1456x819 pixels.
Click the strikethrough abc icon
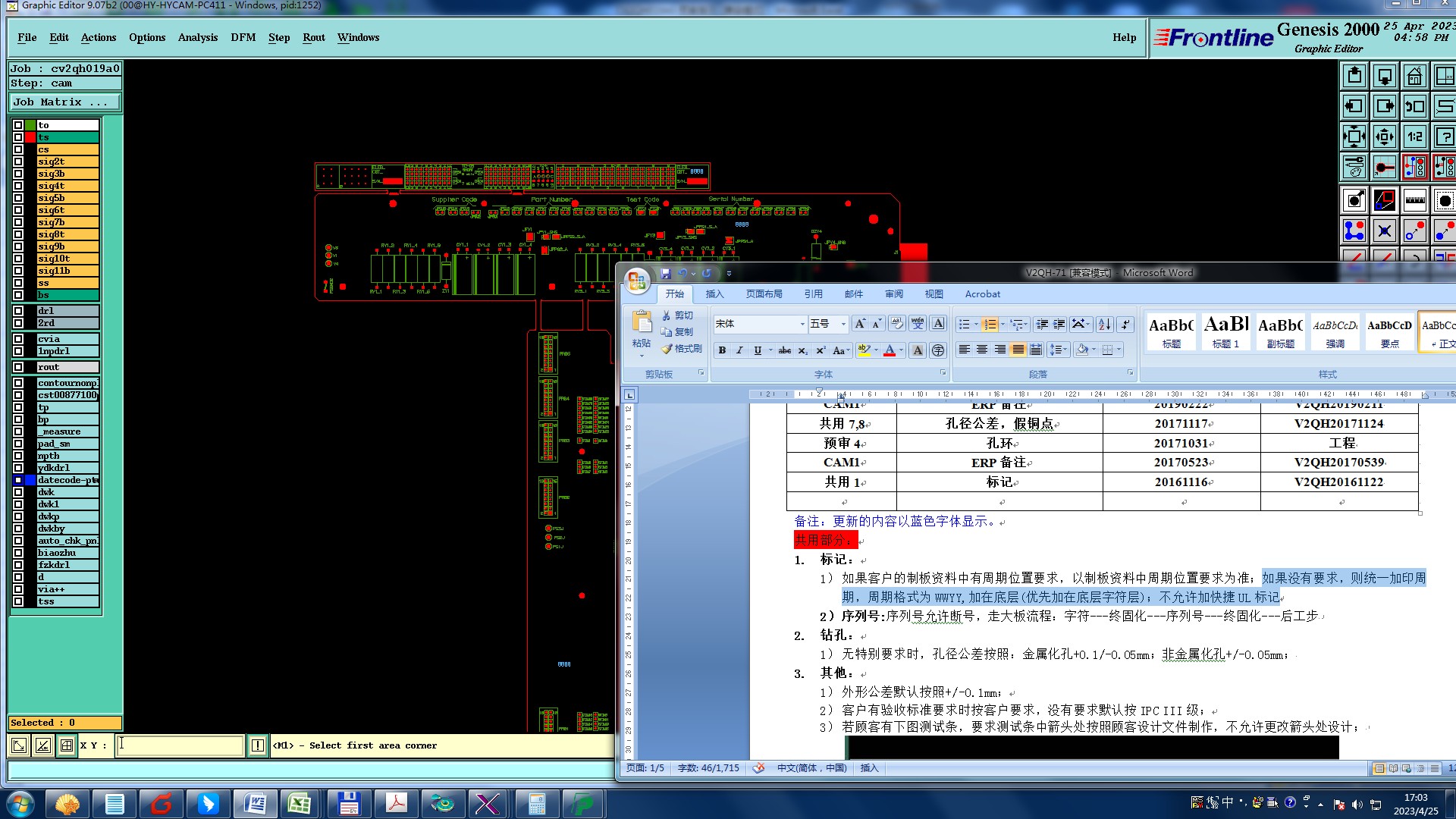pos(785,350)
